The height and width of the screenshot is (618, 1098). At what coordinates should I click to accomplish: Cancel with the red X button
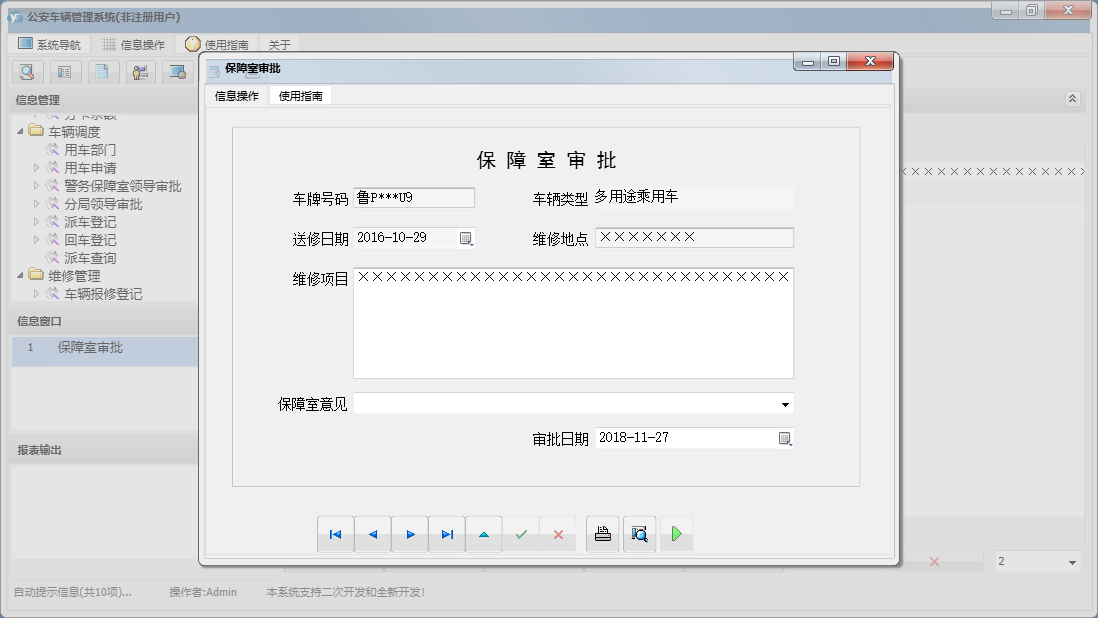point(558,533)
